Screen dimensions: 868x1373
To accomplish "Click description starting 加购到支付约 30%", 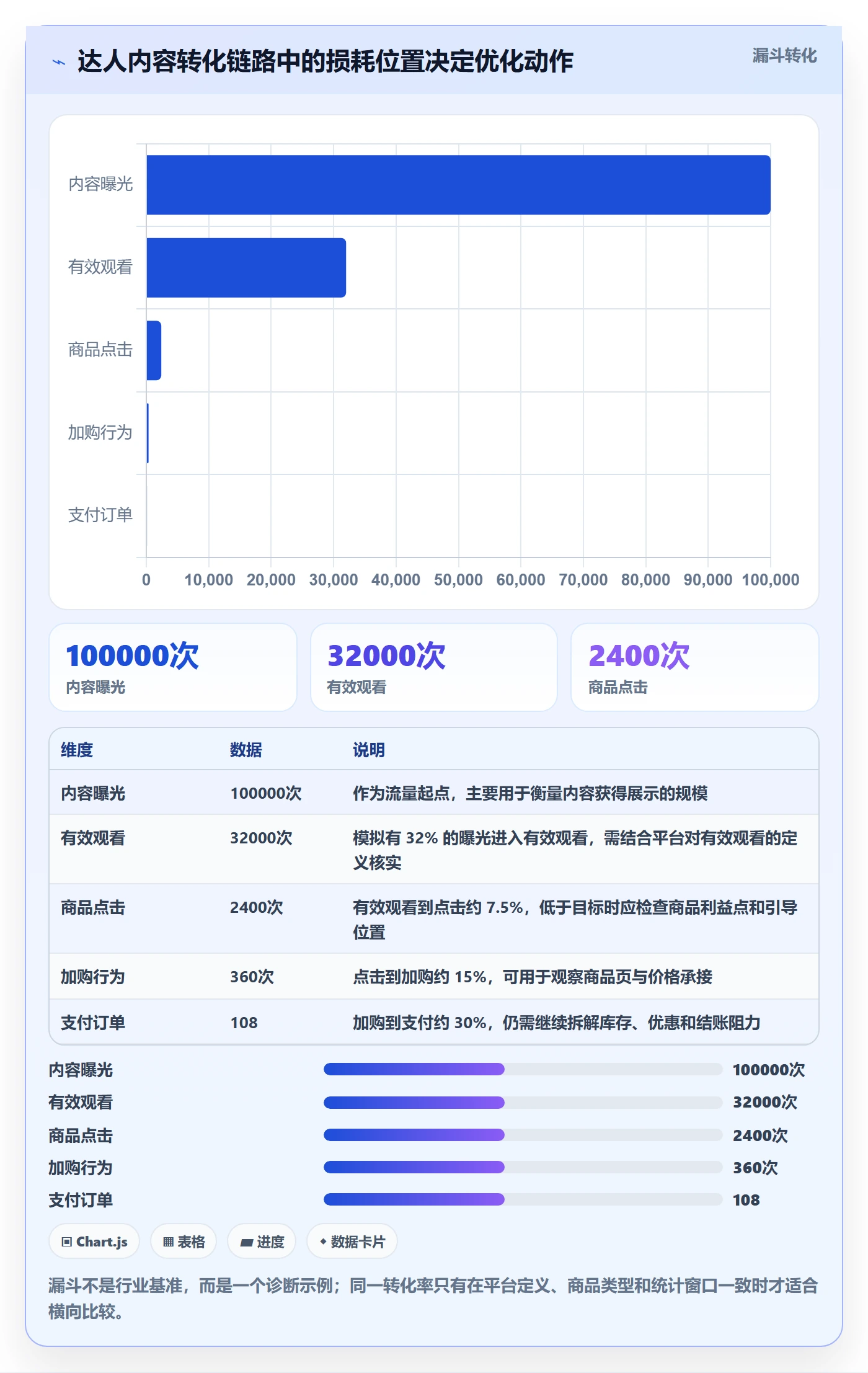I will [x=556, y=1023].
